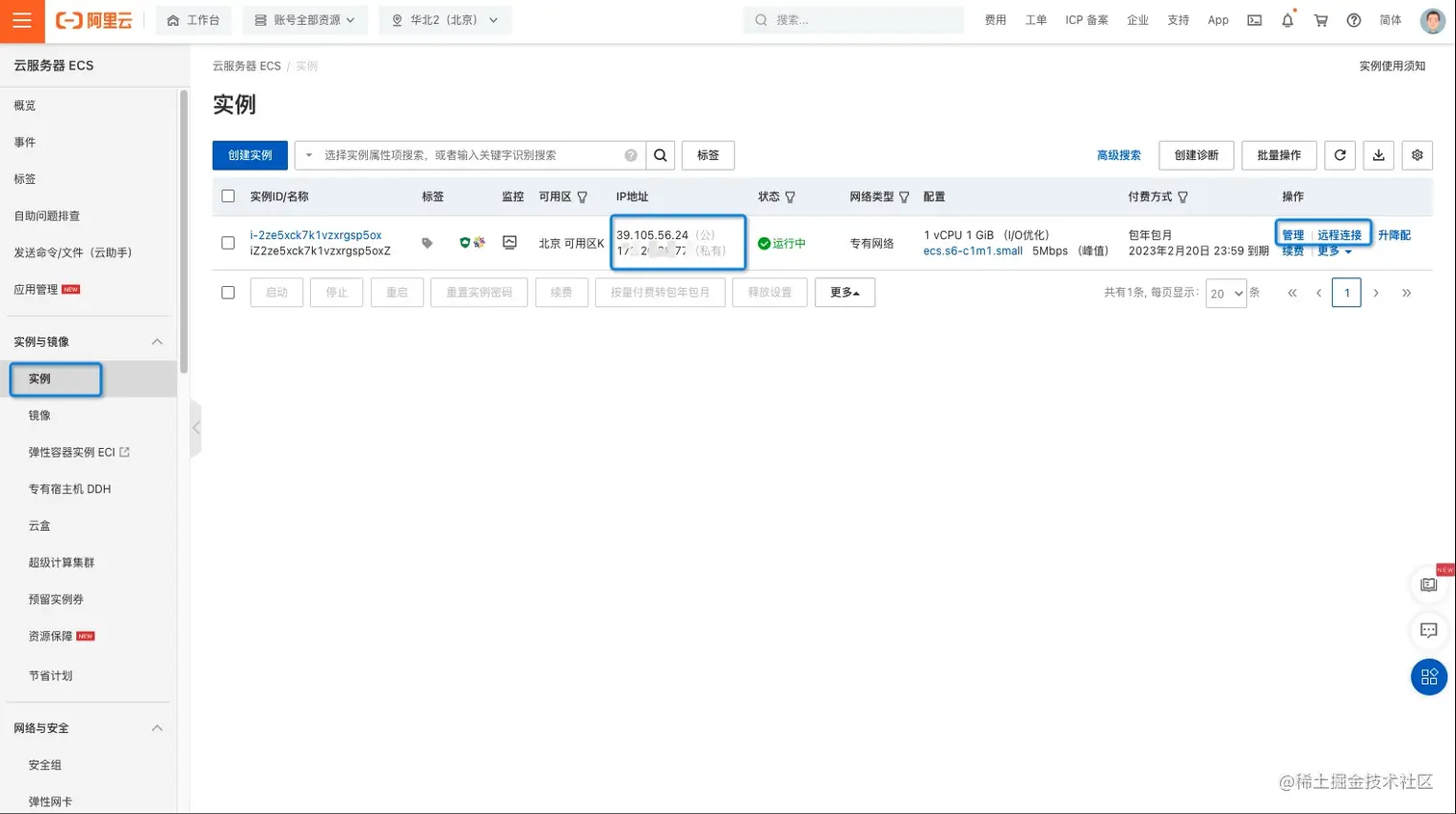Image resolution: width=1456 pixels, height=814 pixels.
Task: Click 管理 link for the instance
Action: [1293, 235]
